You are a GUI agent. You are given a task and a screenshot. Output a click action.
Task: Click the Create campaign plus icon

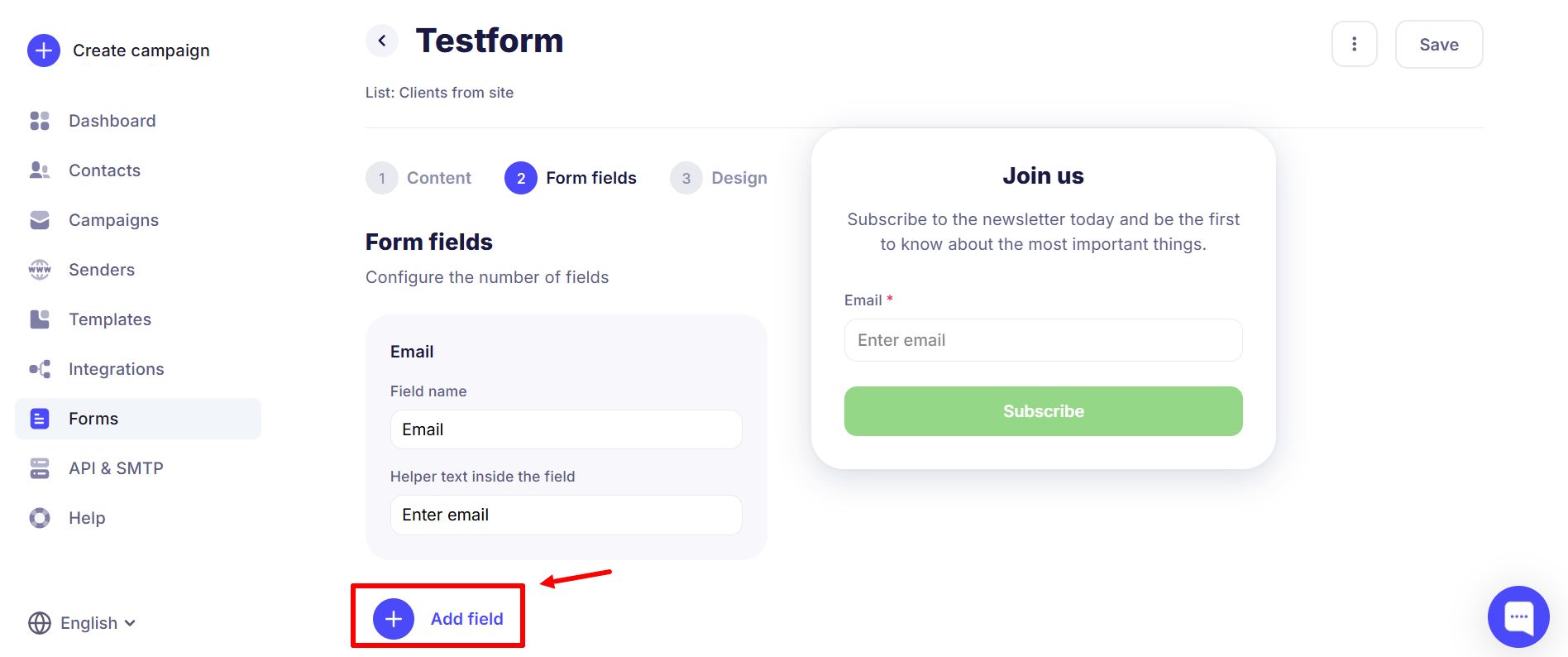coord(44,50)
